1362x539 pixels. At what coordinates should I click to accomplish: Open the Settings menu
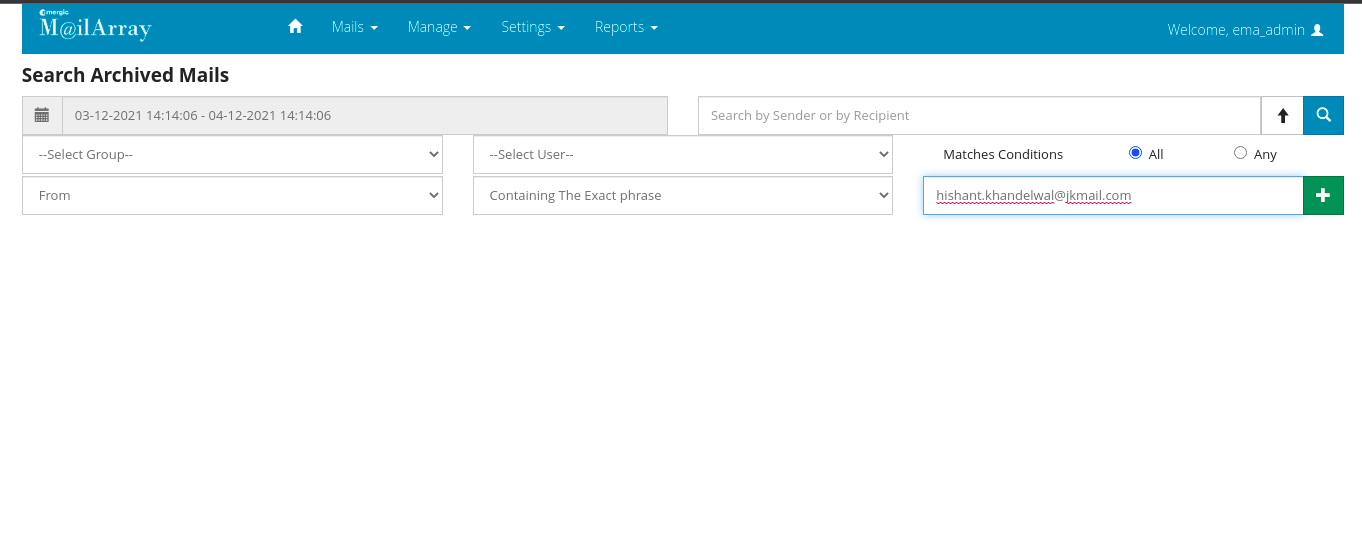point(533,27)
